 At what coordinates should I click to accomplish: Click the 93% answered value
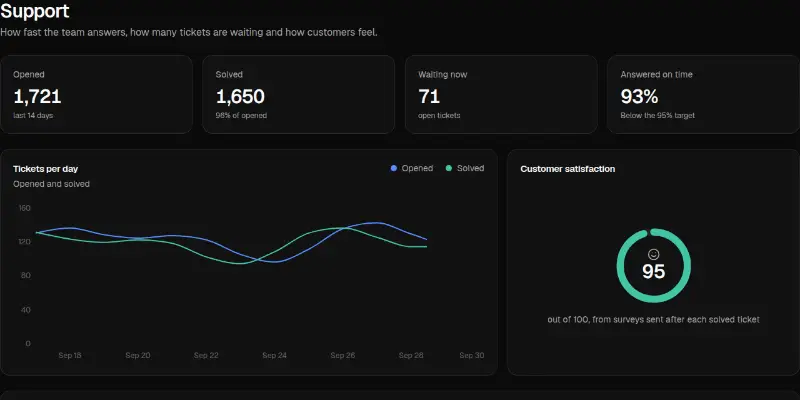pyautogui.click(x=639, y=96)
